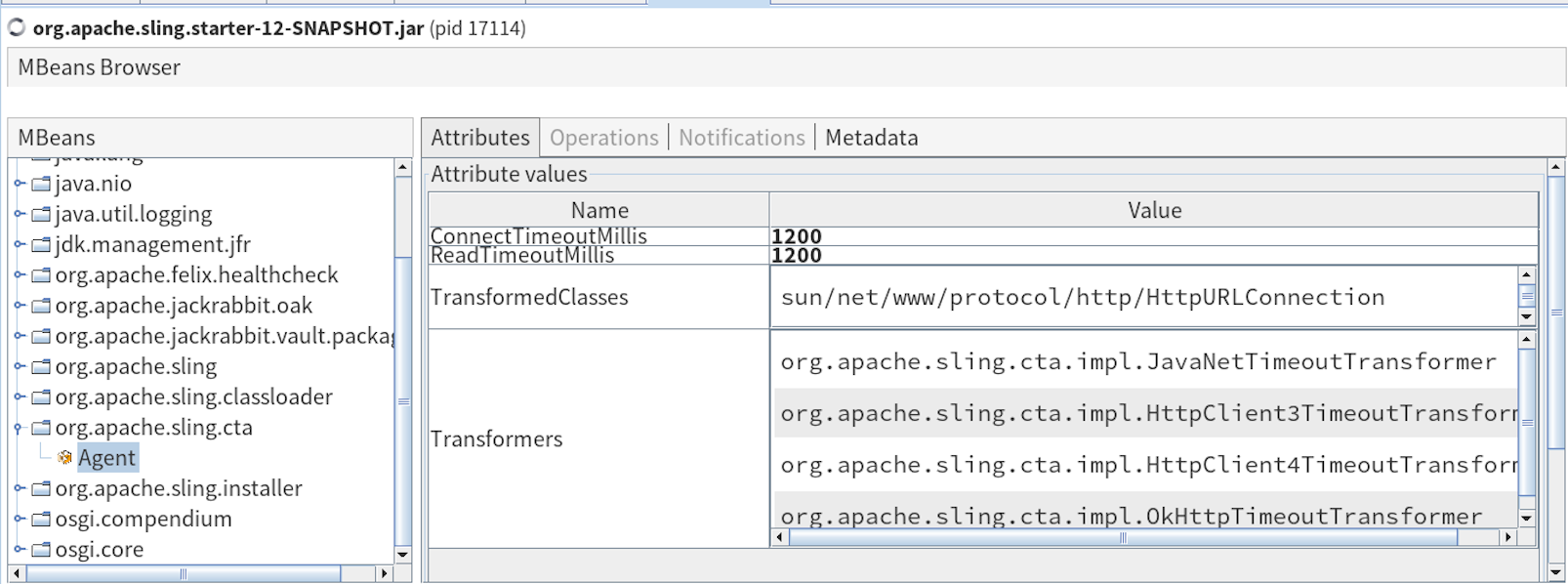Expand the org.apache.felix.healthcheck node
Screen dimensions: 1568x584
point(19,275)
